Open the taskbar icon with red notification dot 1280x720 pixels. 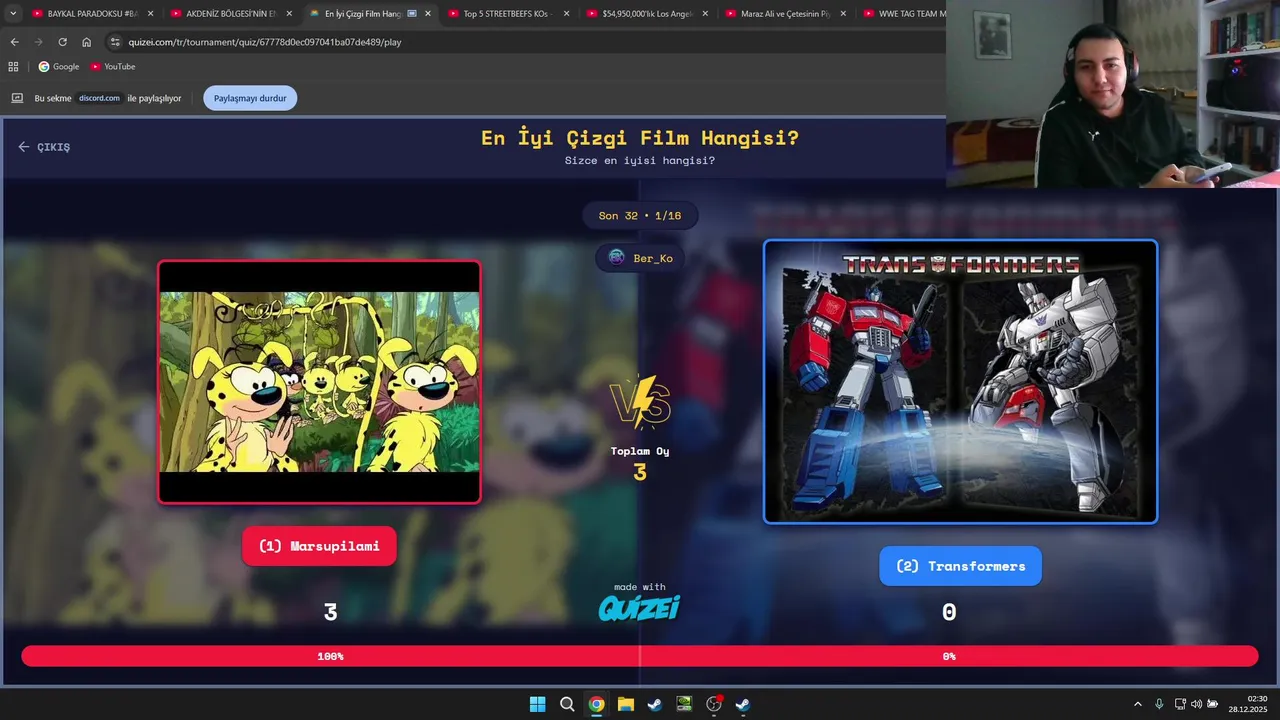(x=713, y=704)
